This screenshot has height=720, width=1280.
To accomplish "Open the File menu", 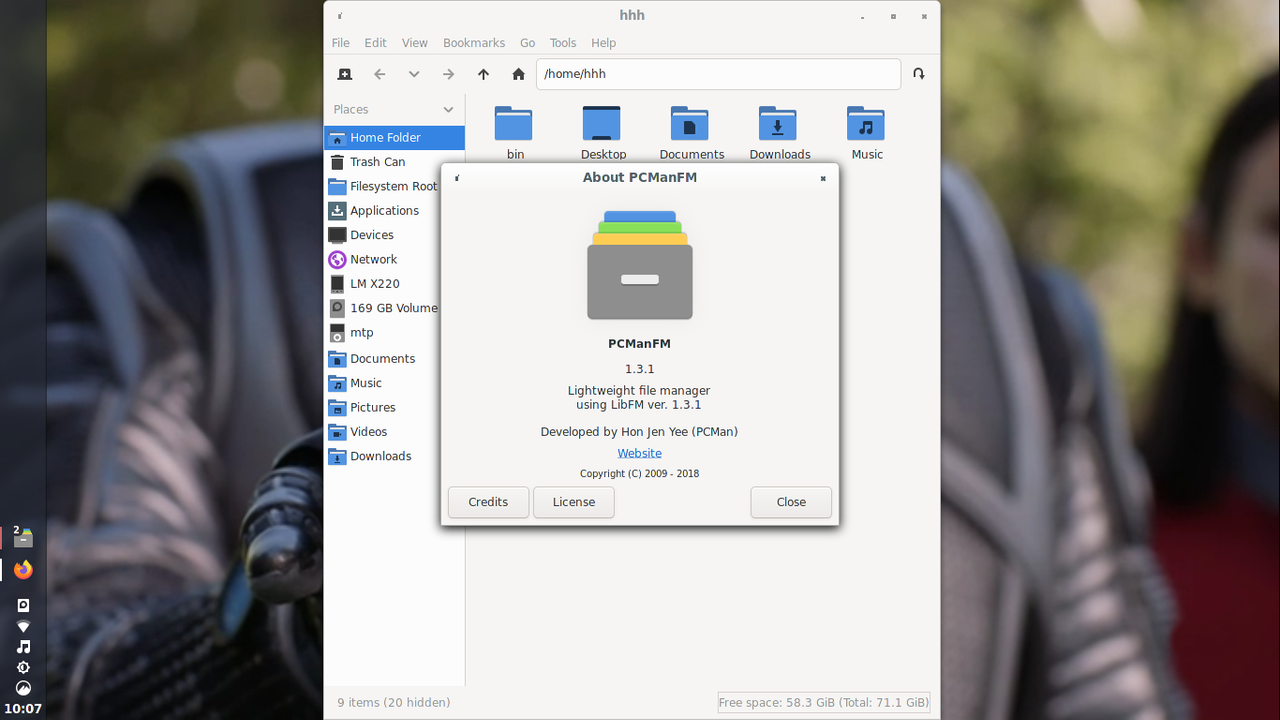I will pos(341,43).
